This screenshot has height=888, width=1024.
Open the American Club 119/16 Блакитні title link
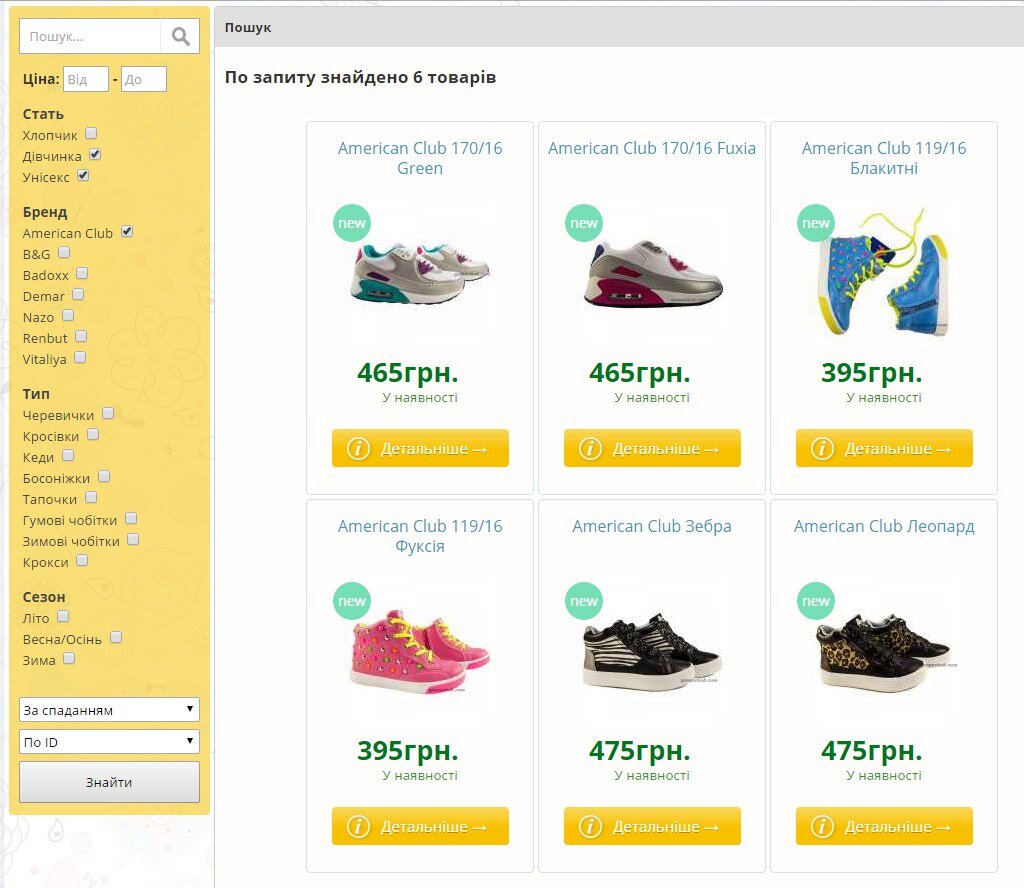coord(884,158)
